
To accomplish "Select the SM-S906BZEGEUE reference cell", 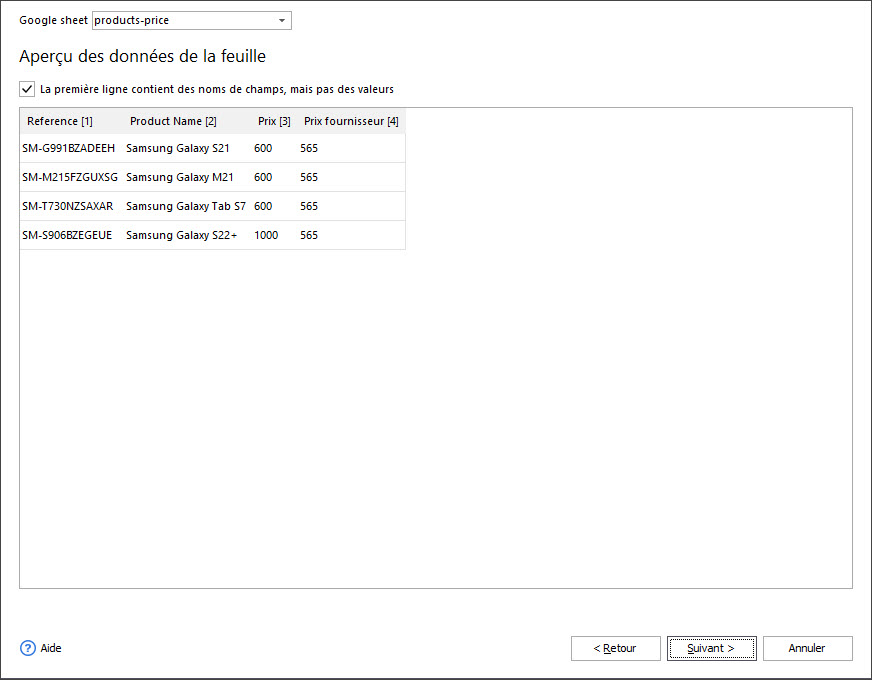I will coord(67,235).
